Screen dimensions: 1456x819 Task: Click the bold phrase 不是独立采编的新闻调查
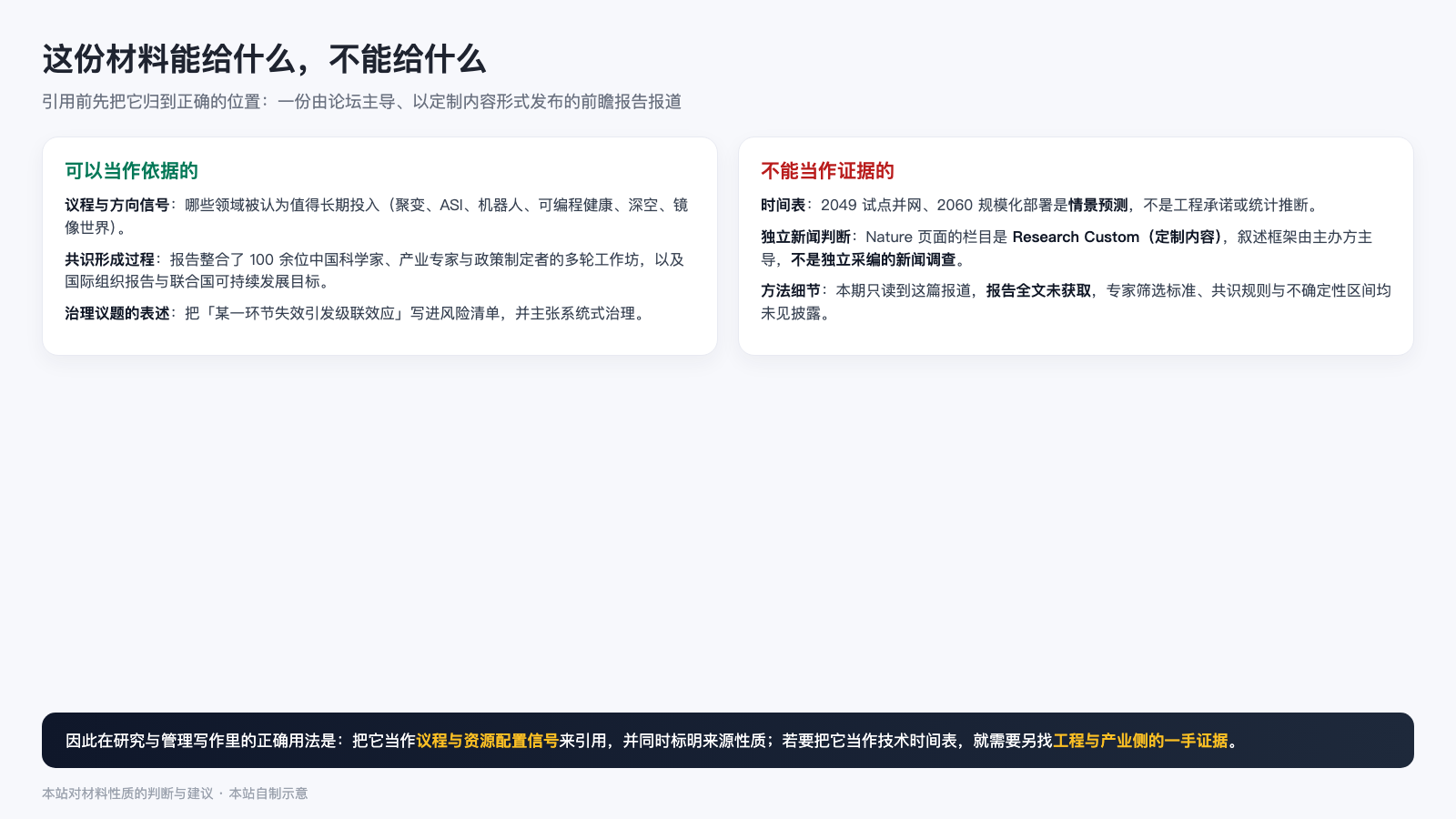(x=874, y=259)
